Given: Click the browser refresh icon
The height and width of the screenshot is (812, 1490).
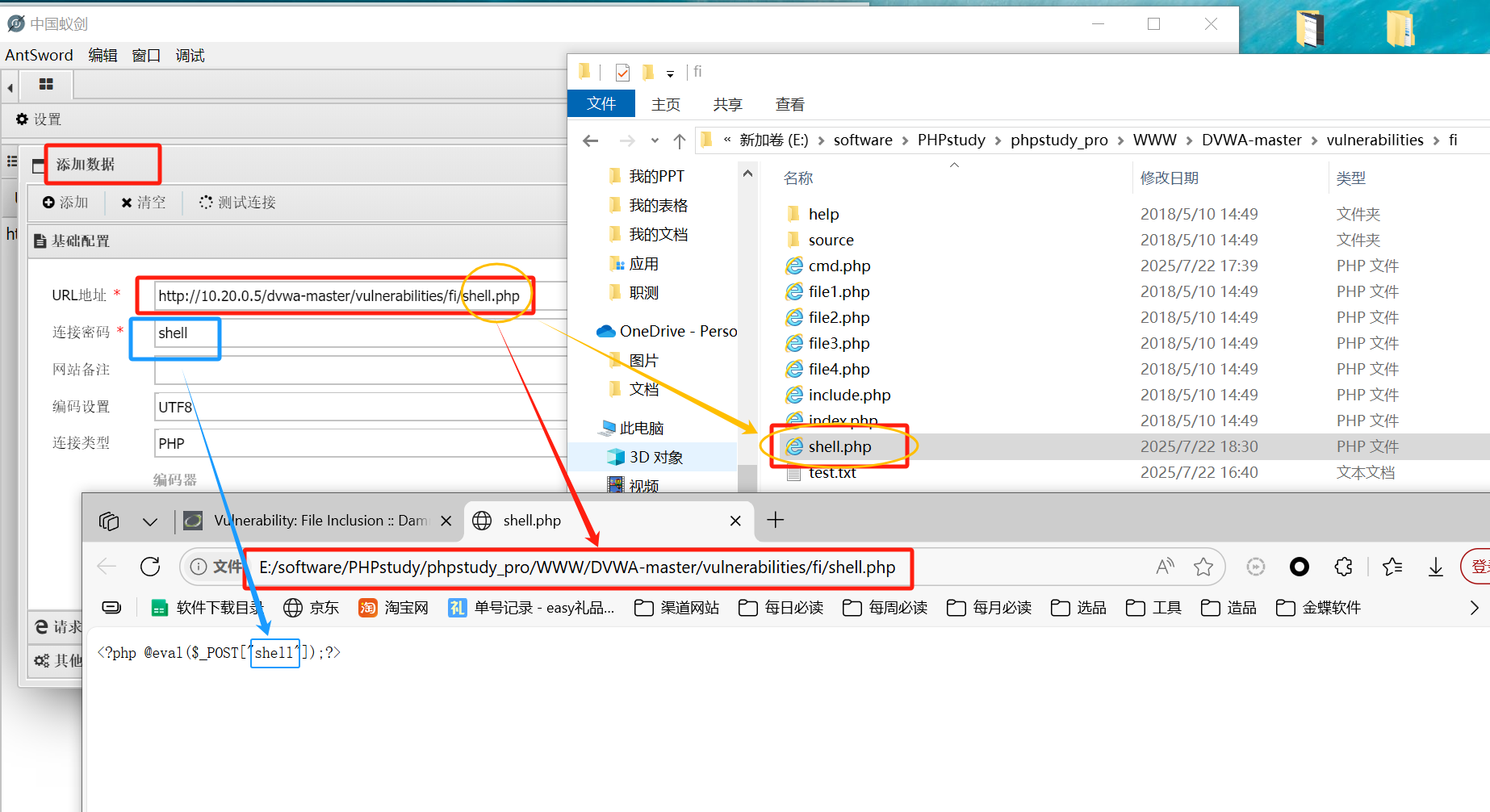Looking at the screenshot, I should (x=150, y=567).
